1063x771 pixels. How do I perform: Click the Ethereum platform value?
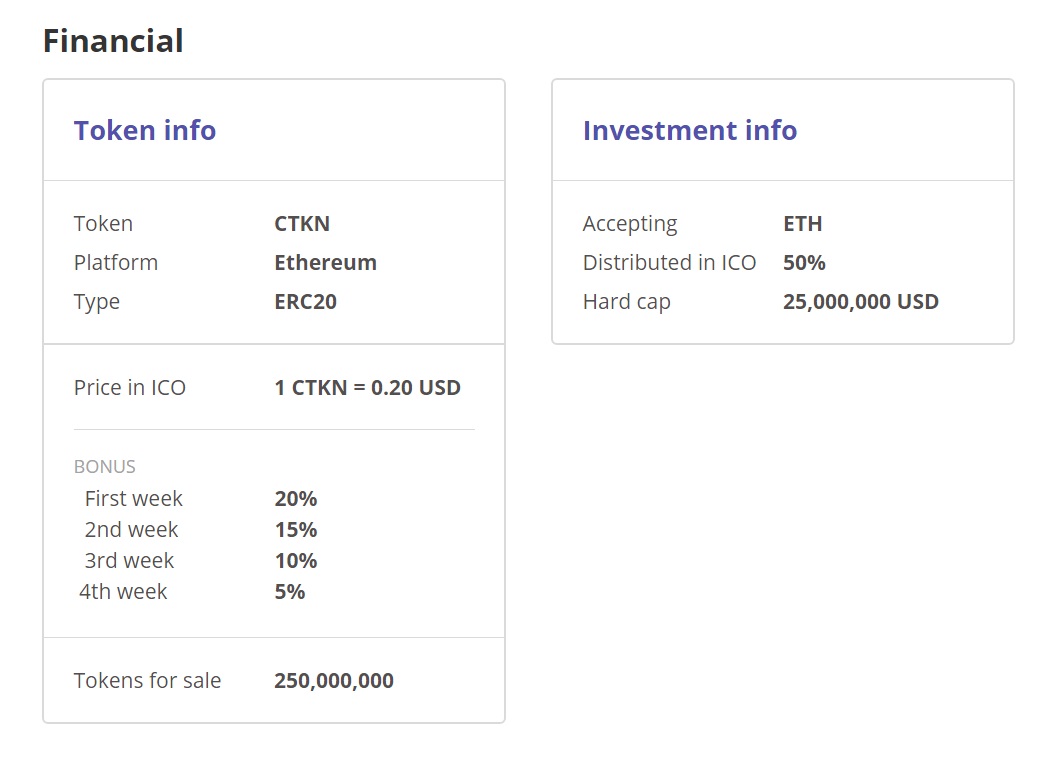click(325, 263)
